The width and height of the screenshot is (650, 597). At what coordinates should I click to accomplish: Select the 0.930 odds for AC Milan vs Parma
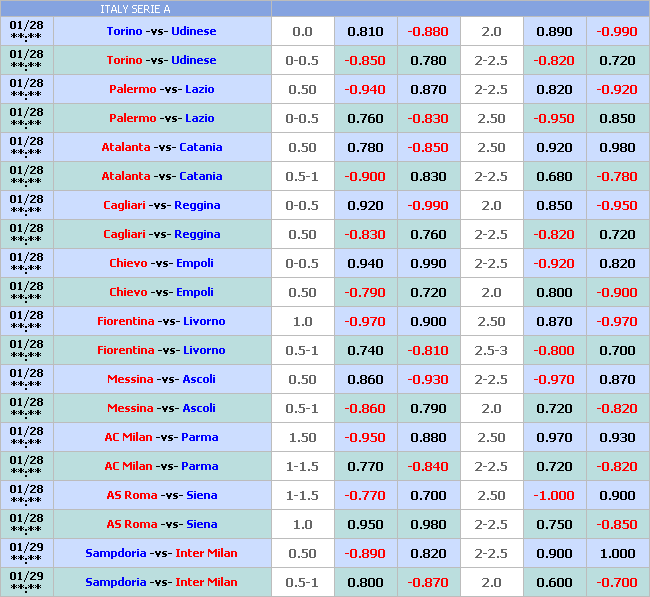point(617,437)
